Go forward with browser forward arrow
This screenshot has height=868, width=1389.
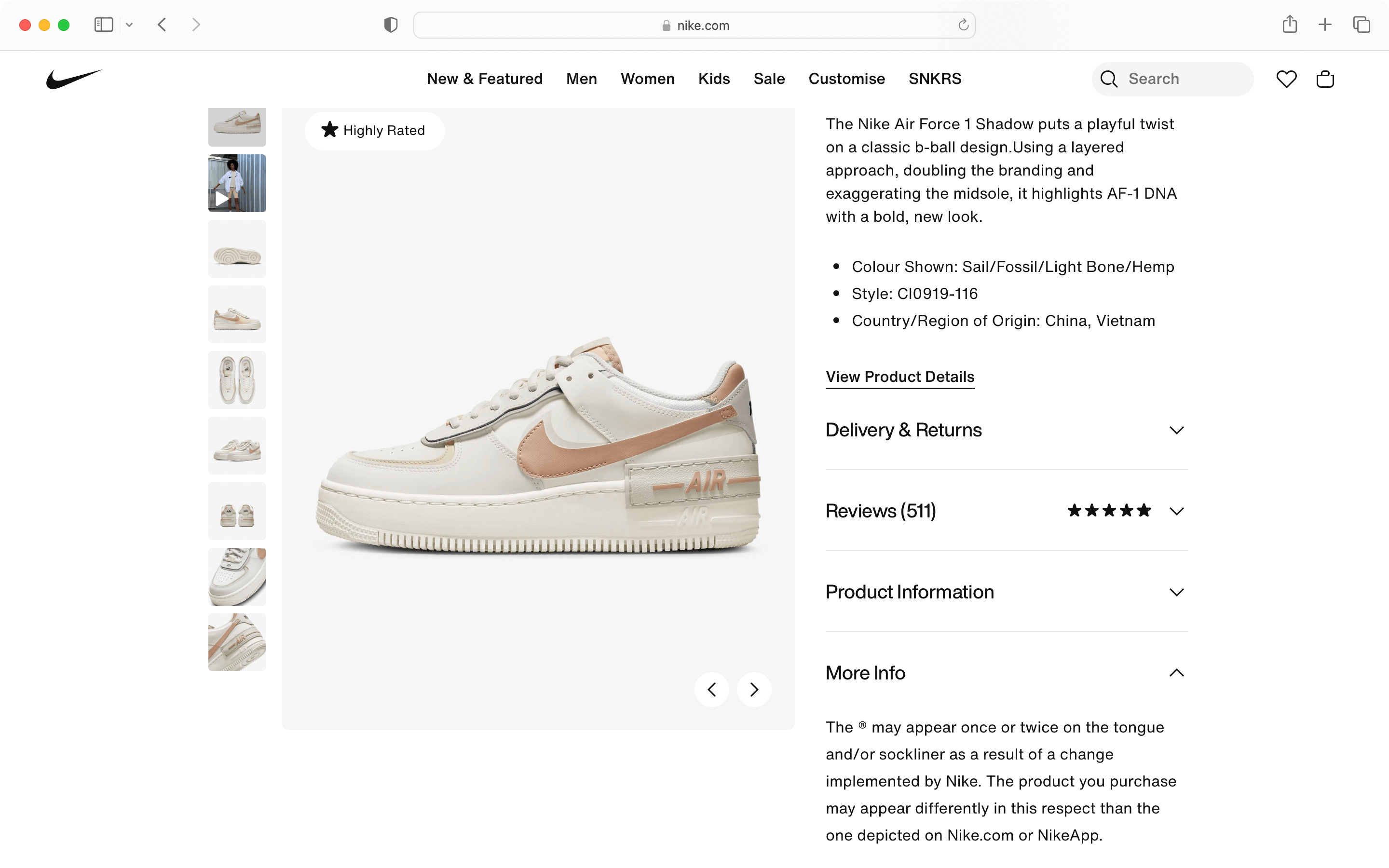[196, 25]
